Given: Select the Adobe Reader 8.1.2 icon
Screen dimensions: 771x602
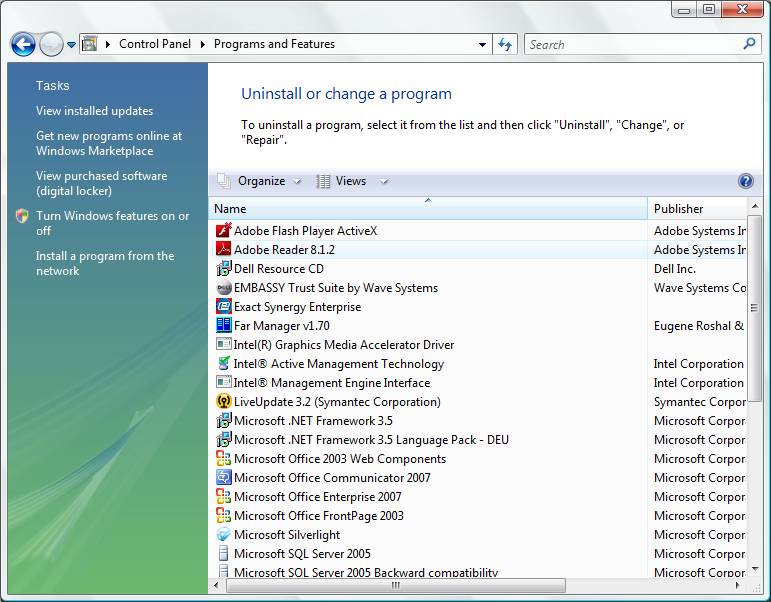Looking at the screenshot, I should 224,250.
